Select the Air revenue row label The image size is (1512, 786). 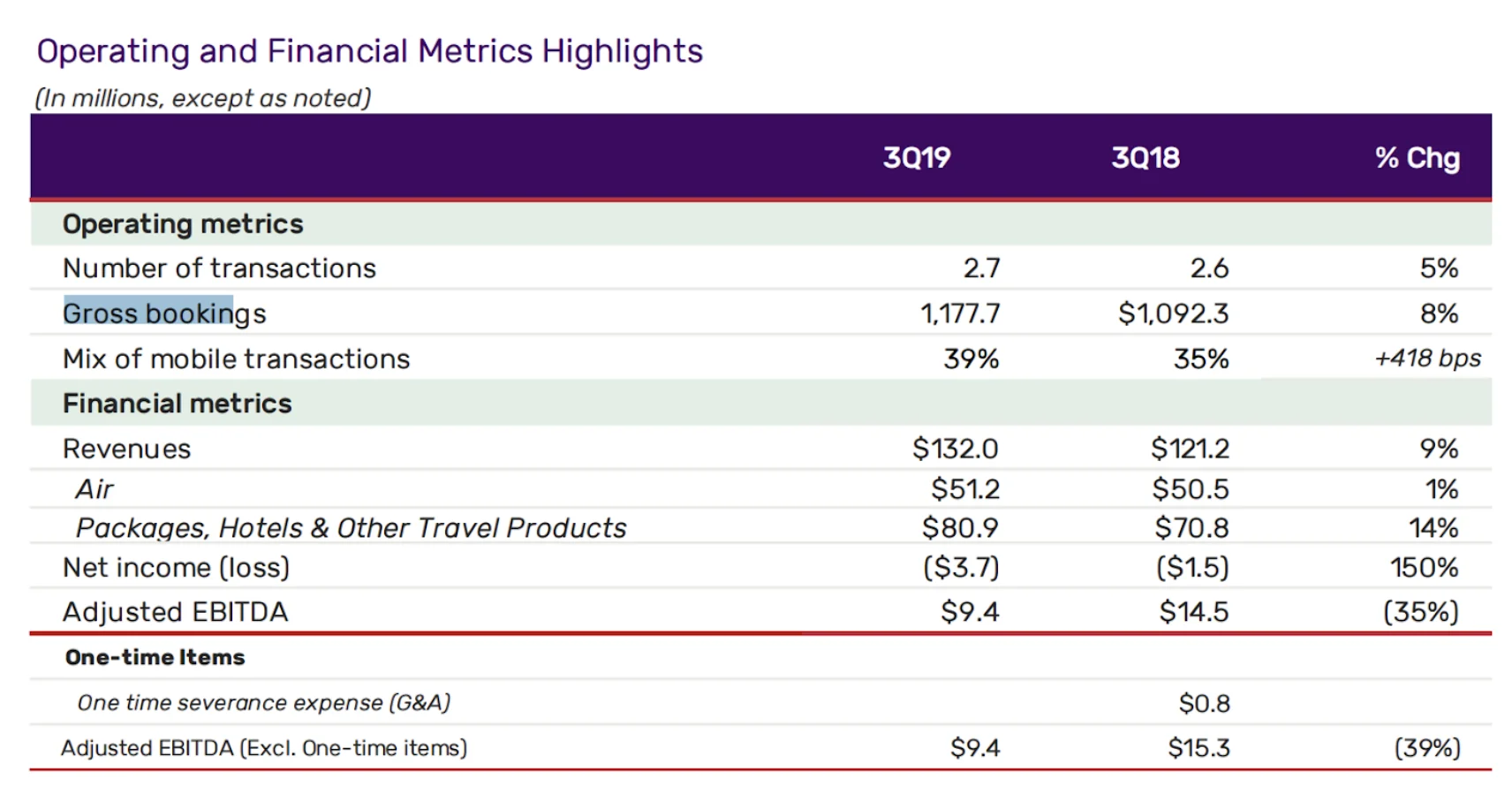pyautogui.click(x=94, y=489)
